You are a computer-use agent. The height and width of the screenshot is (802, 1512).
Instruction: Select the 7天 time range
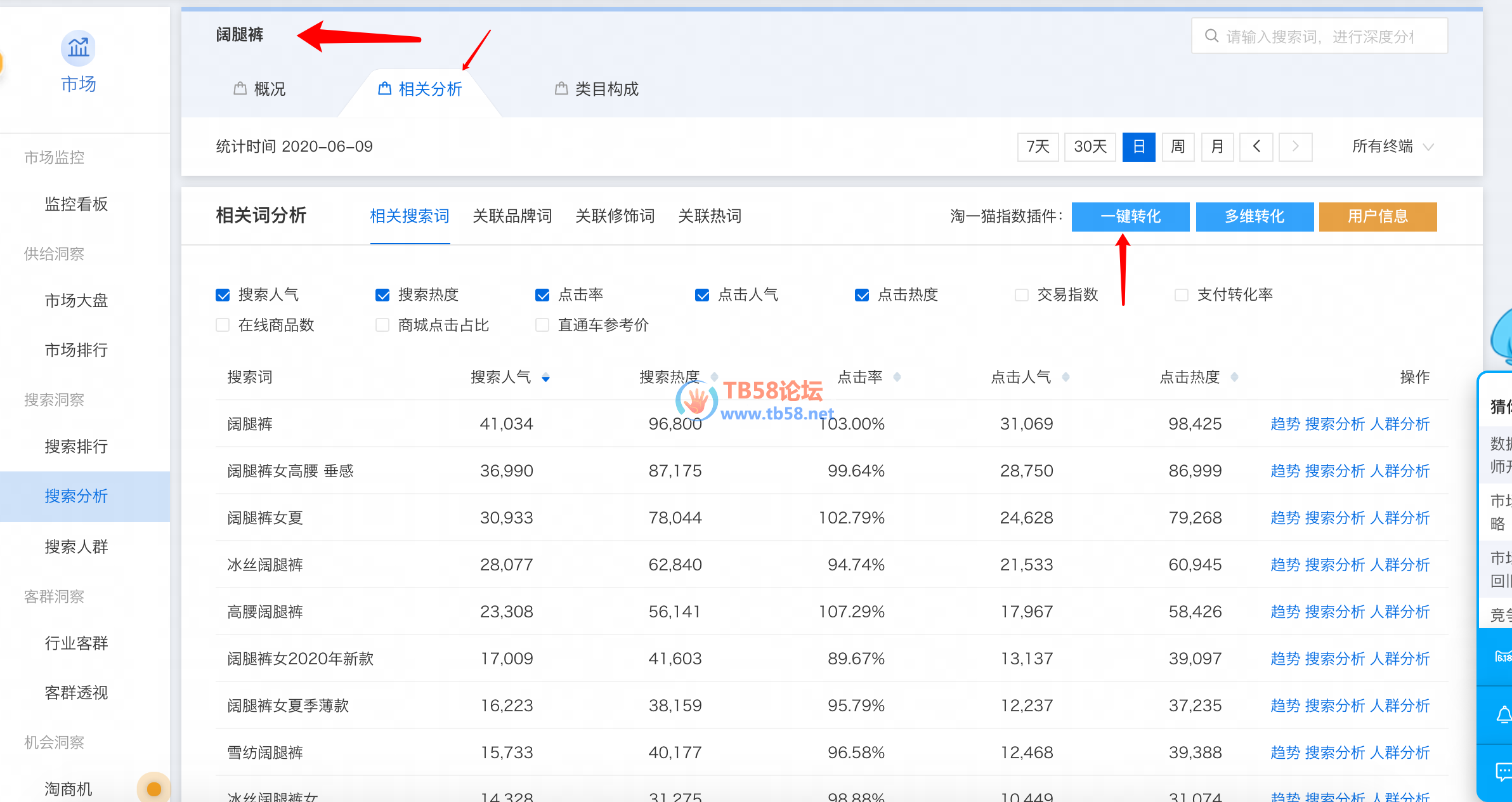click(x=1038, y=147)
